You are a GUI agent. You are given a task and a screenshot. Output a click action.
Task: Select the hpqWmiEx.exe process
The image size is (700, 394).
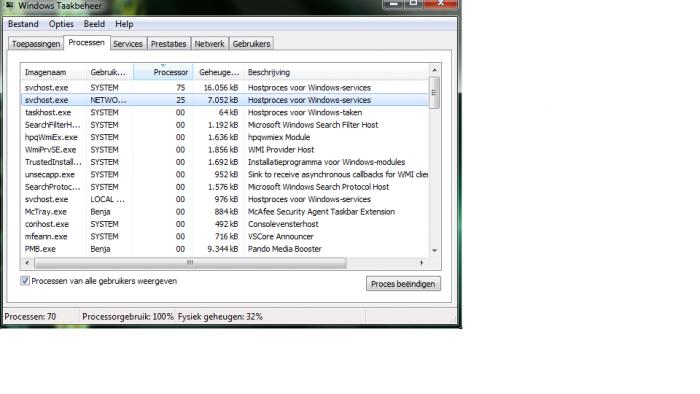225,137
